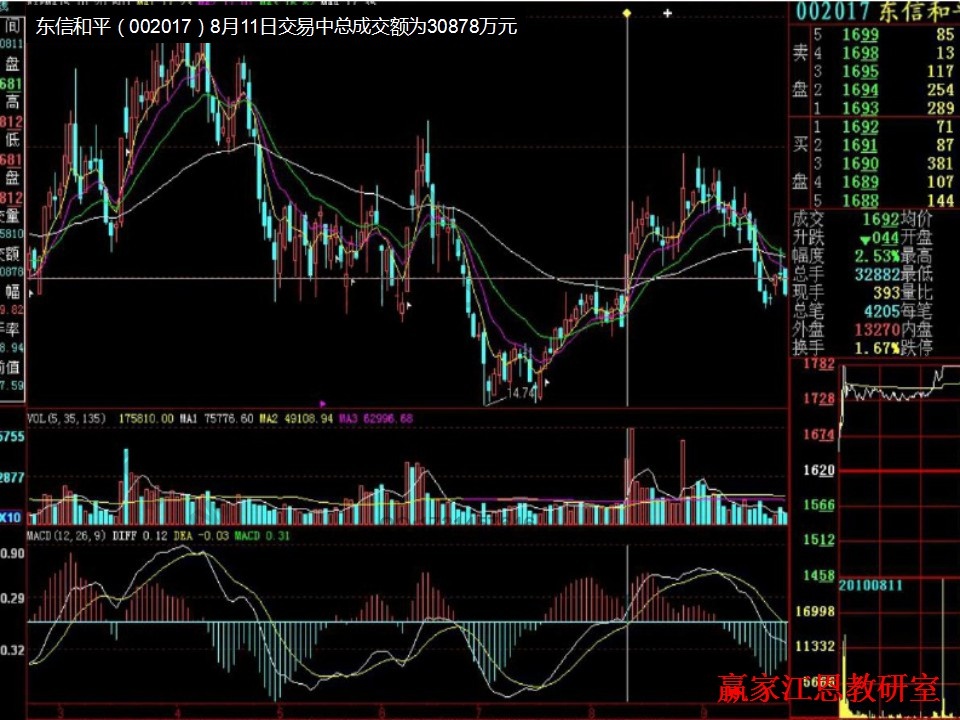Click the slide title about 东信和平 turnover
This screenshot has width=960, height=720.
coord(276,28)
